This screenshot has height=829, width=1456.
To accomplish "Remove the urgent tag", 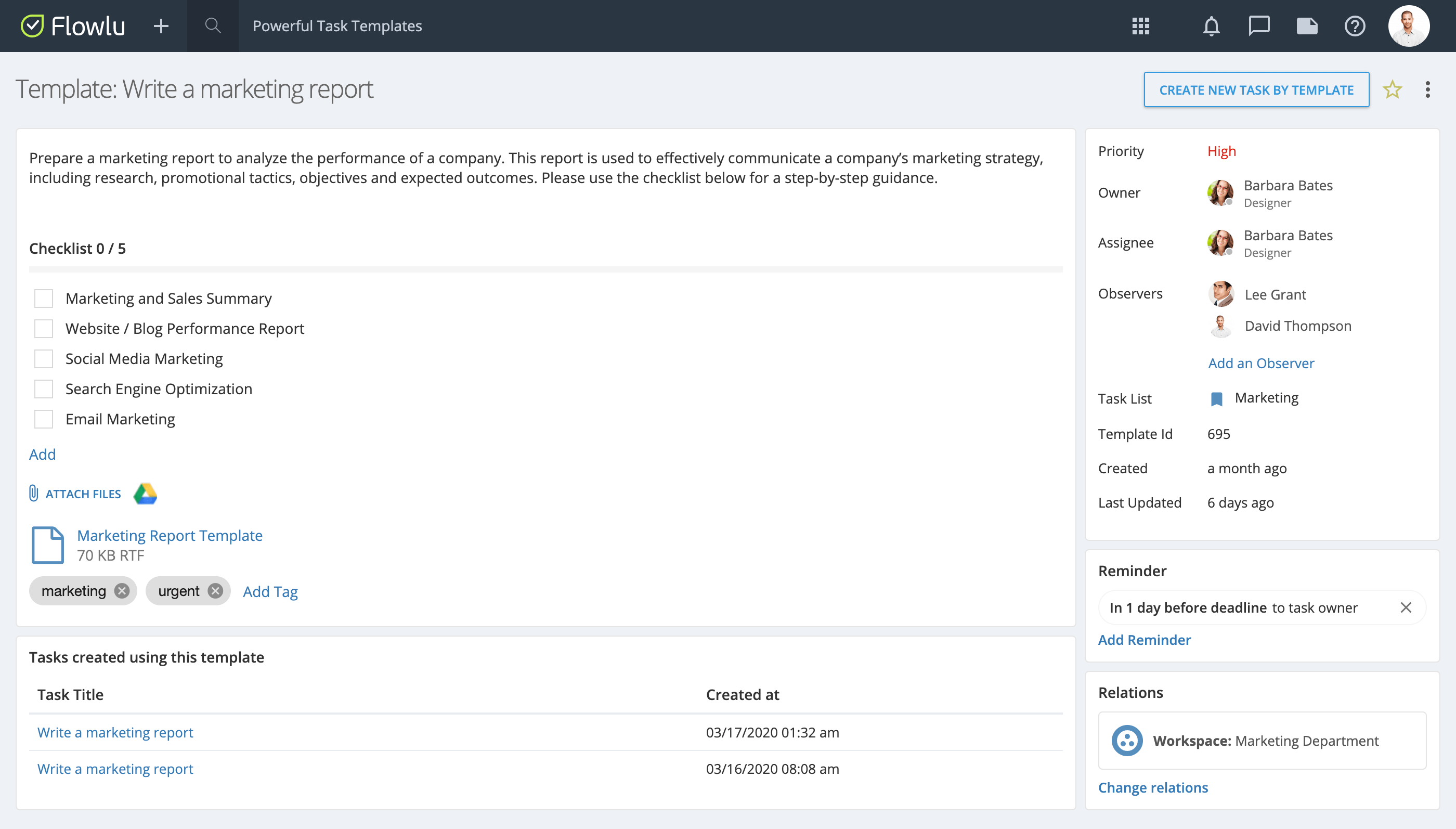I will 215,590.
